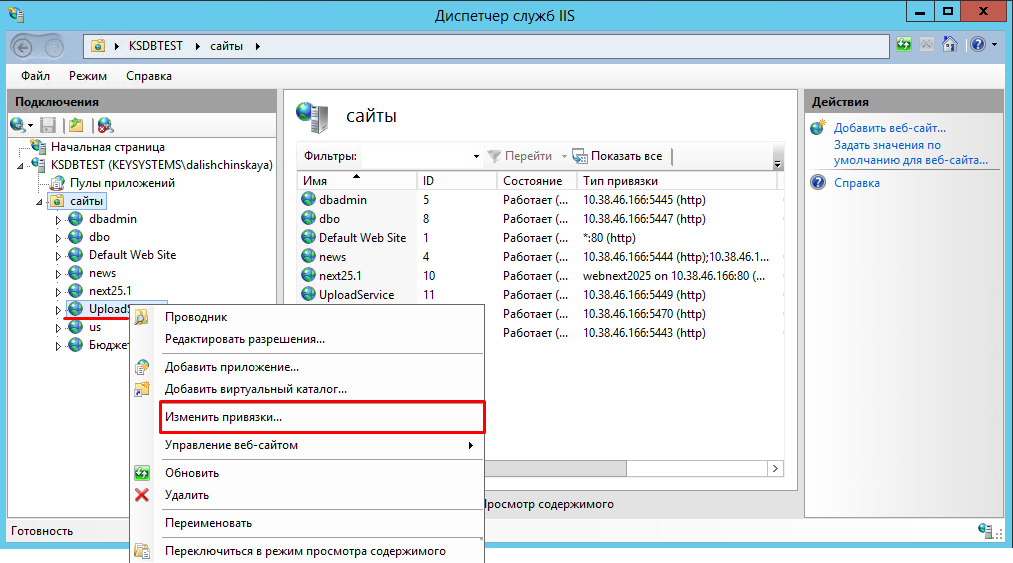This screenshot has height=563, width=1013.
Task: Click the Back navigation arrow button
Action: click(x=23, y=47)
